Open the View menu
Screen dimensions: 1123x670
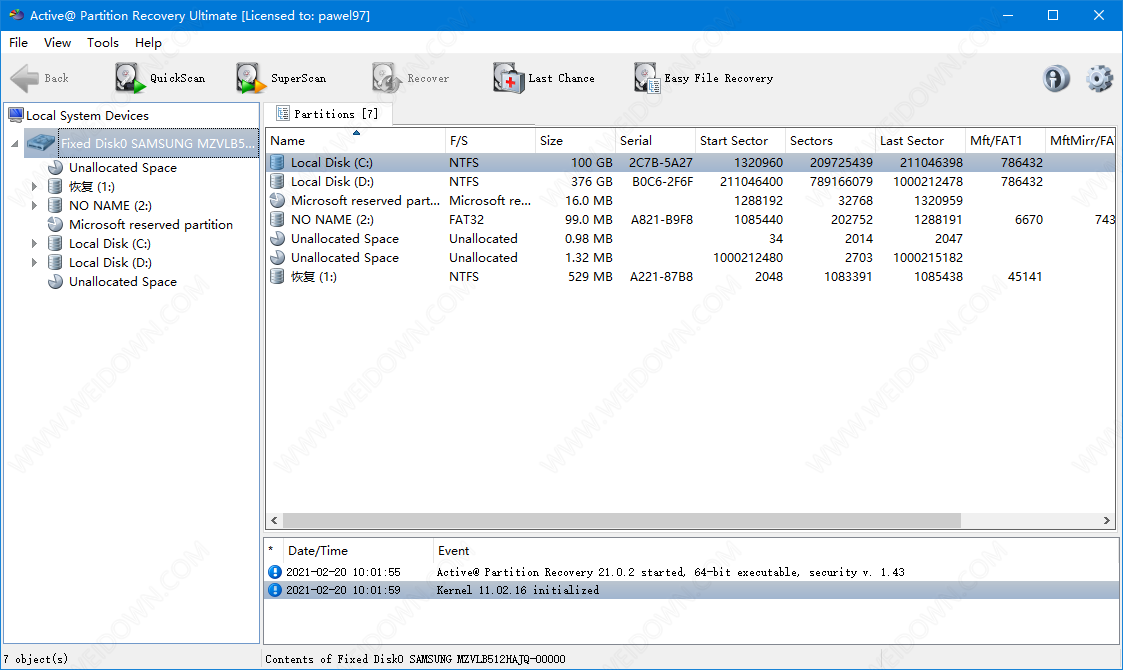point(57,42)
